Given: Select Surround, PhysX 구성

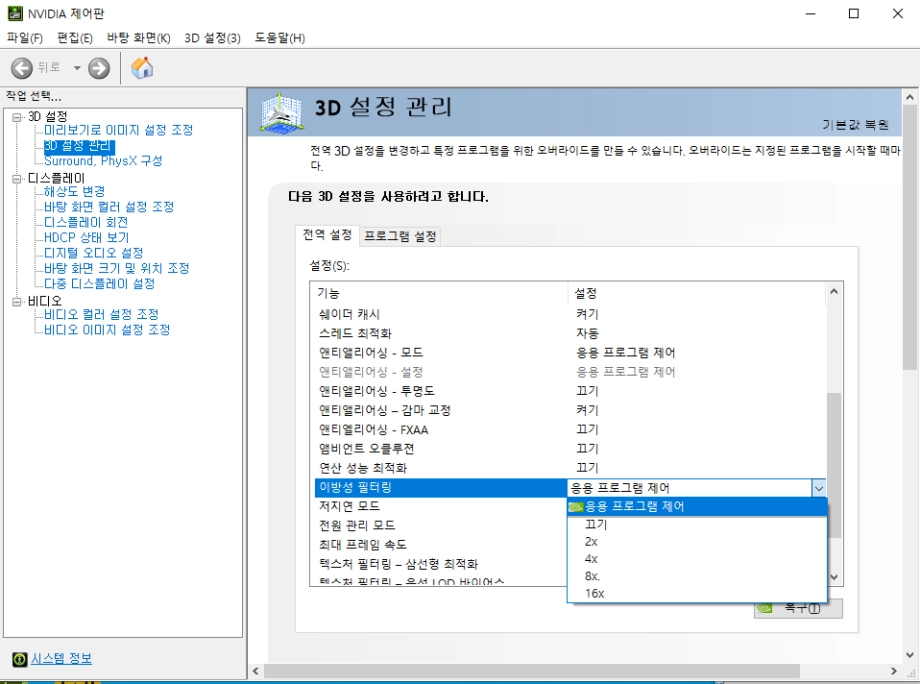Looking at the screenshot, I should [x=103, y=161].
